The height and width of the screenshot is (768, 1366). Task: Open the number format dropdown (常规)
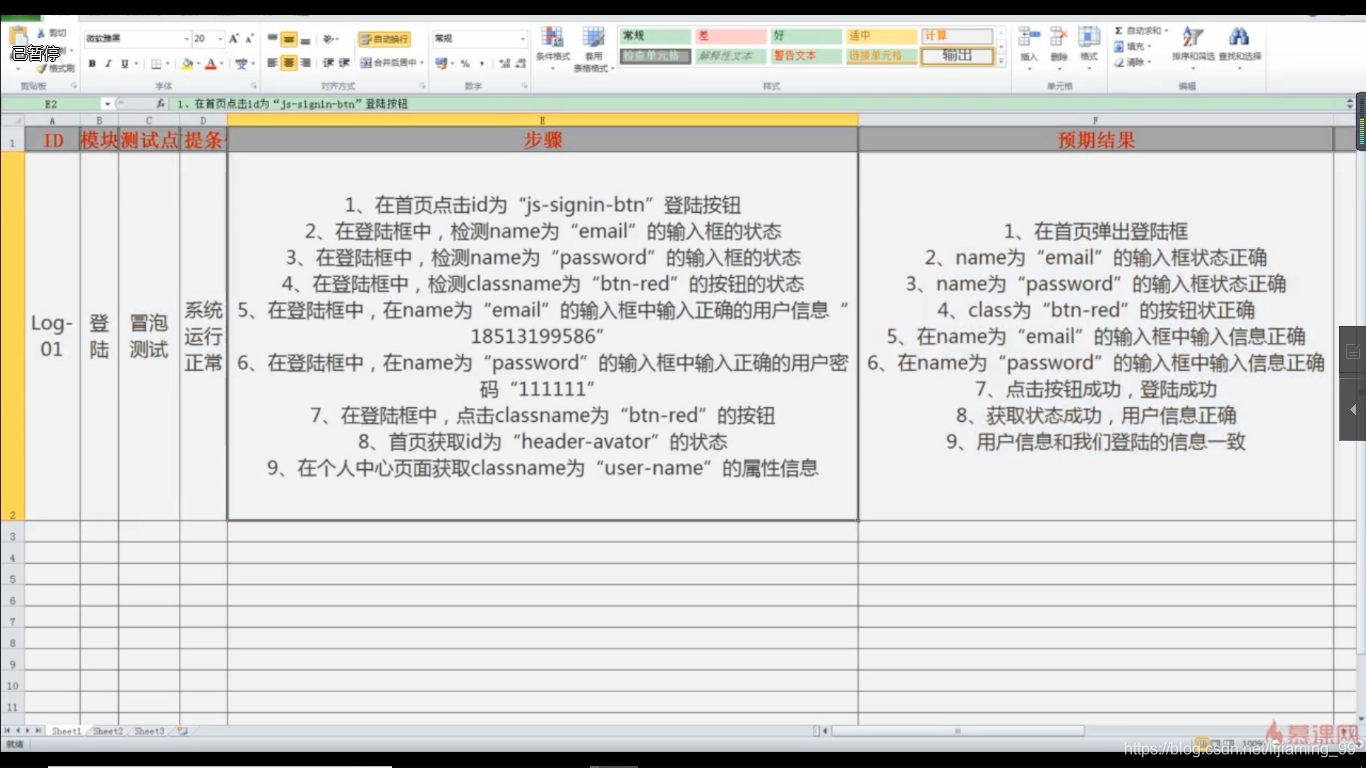(x=522, y=39)
